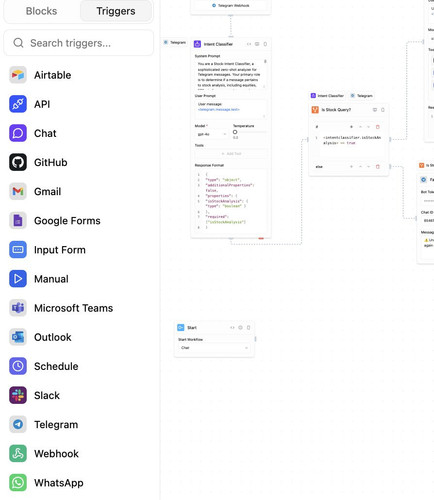Toggle code view on the Start block
The image size is (434, 500).
coord(232,327)
